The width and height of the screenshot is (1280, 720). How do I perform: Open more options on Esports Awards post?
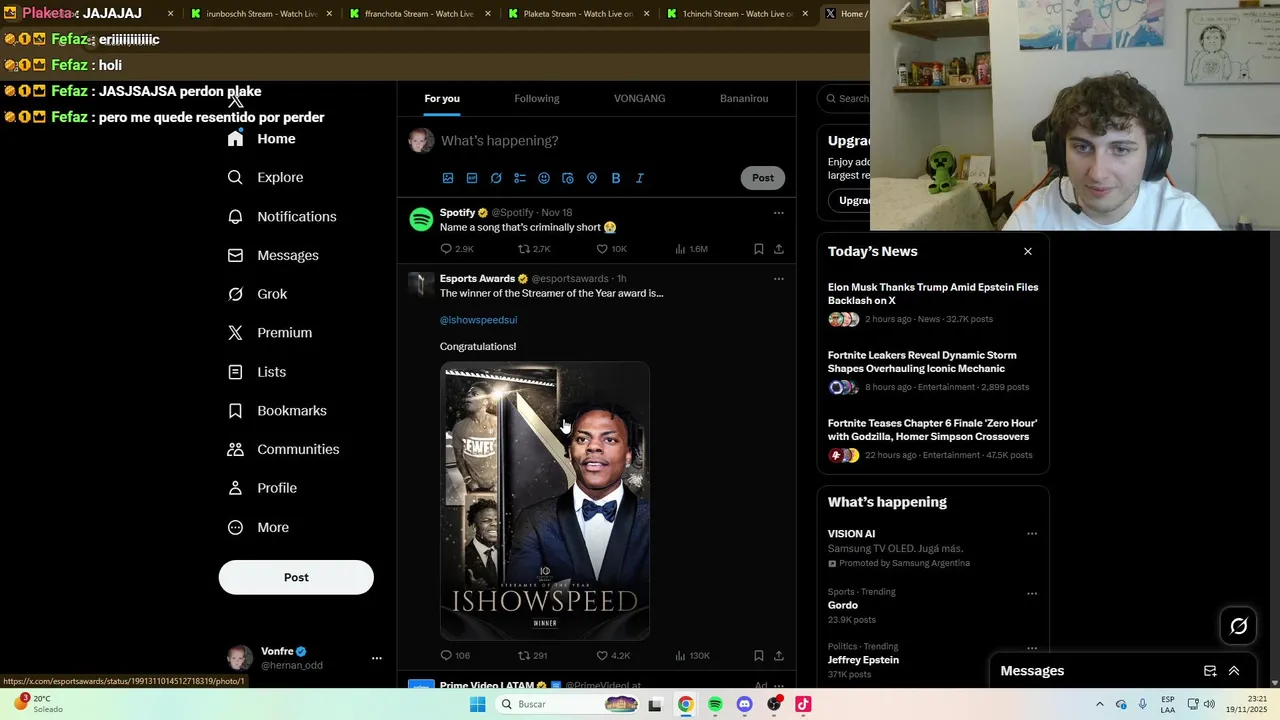[779, 279]
